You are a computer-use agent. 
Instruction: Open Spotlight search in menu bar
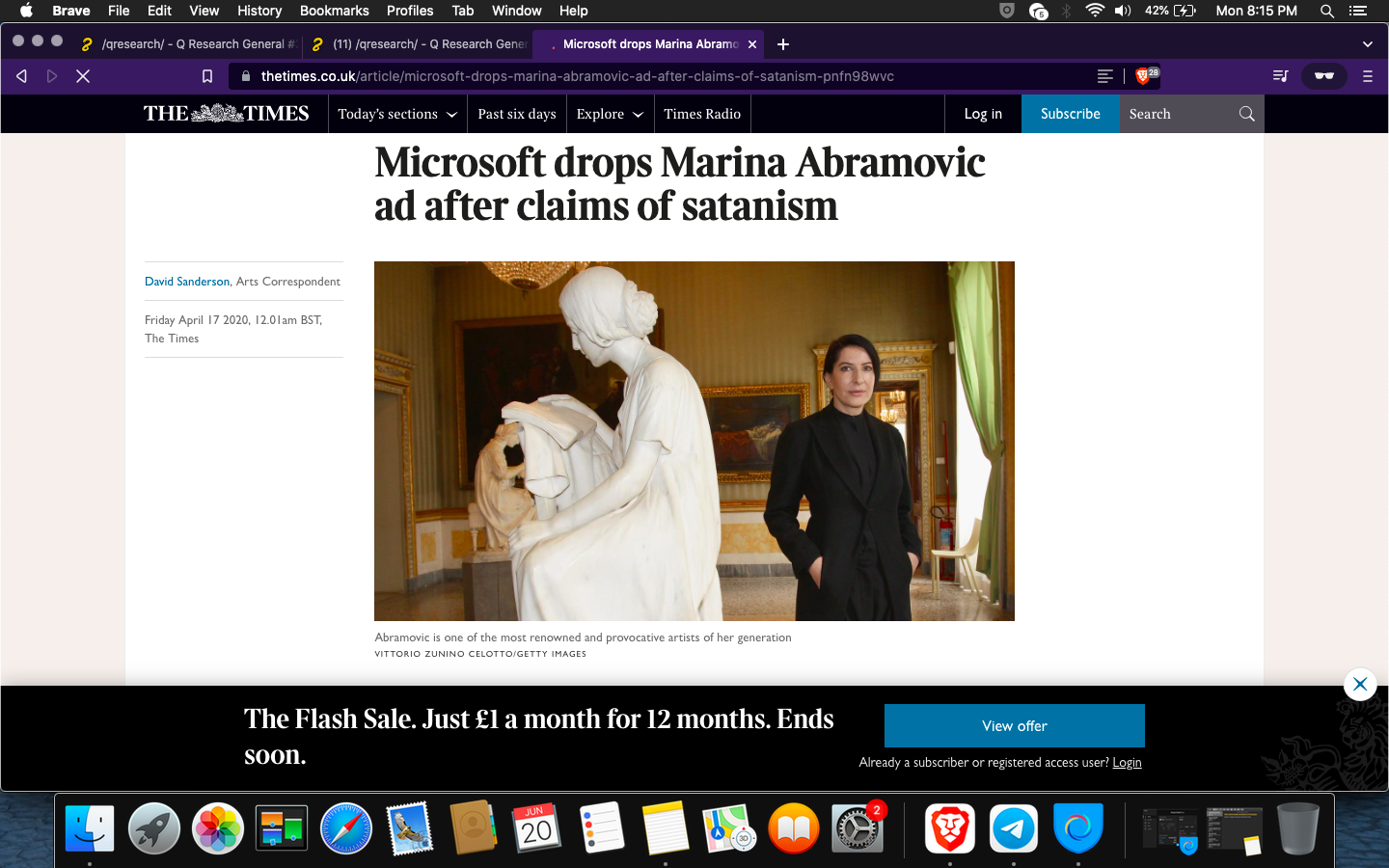tap(1327, 11)
